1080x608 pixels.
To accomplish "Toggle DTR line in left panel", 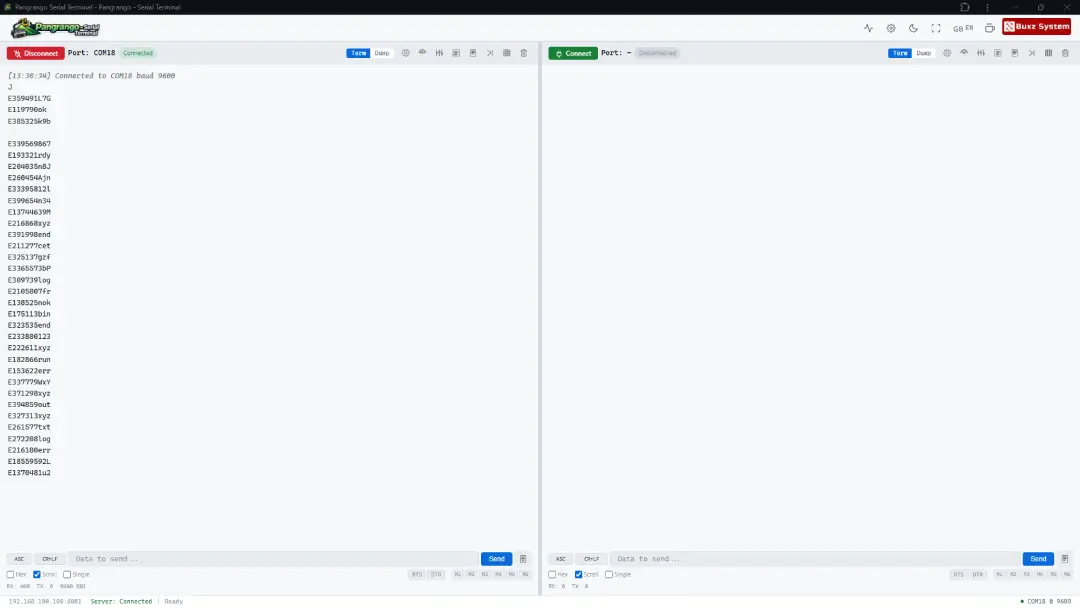I will pos(436,574).
